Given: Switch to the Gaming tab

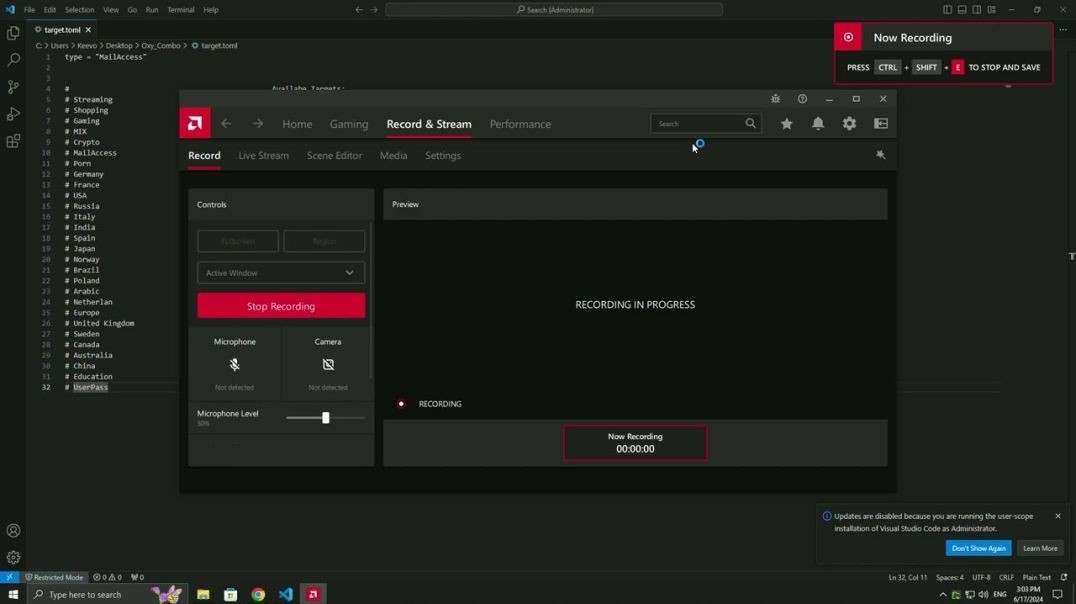Looking at the screenshot, I should tap(349, 124).
